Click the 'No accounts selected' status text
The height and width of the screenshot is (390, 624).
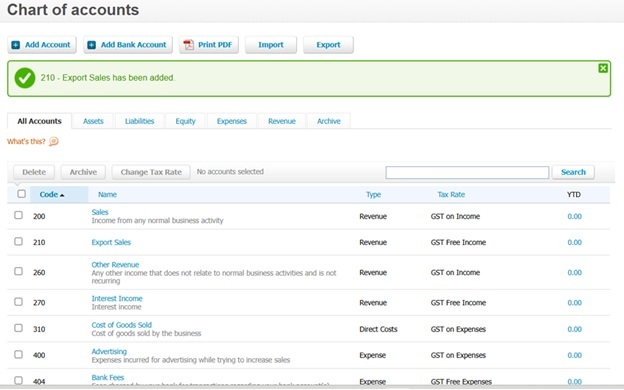pos(230,172)
